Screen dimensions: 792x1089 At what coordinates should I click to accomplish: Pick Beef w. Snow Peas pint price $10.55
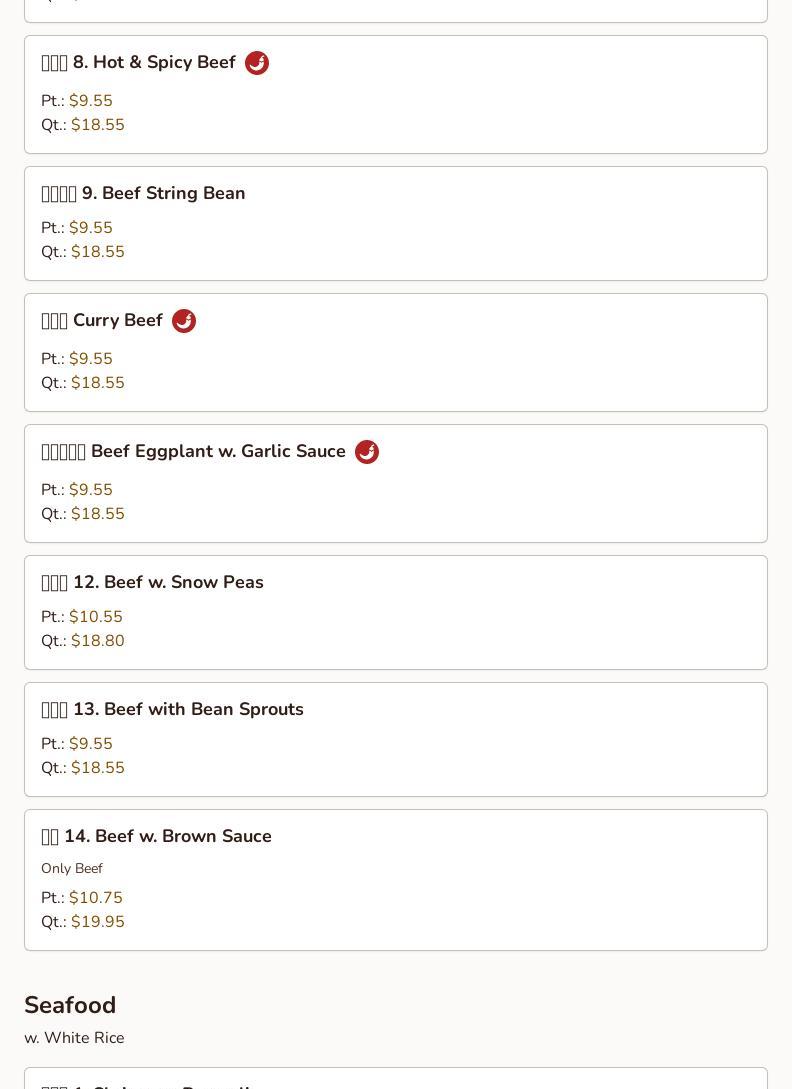(x=96, y=617)
